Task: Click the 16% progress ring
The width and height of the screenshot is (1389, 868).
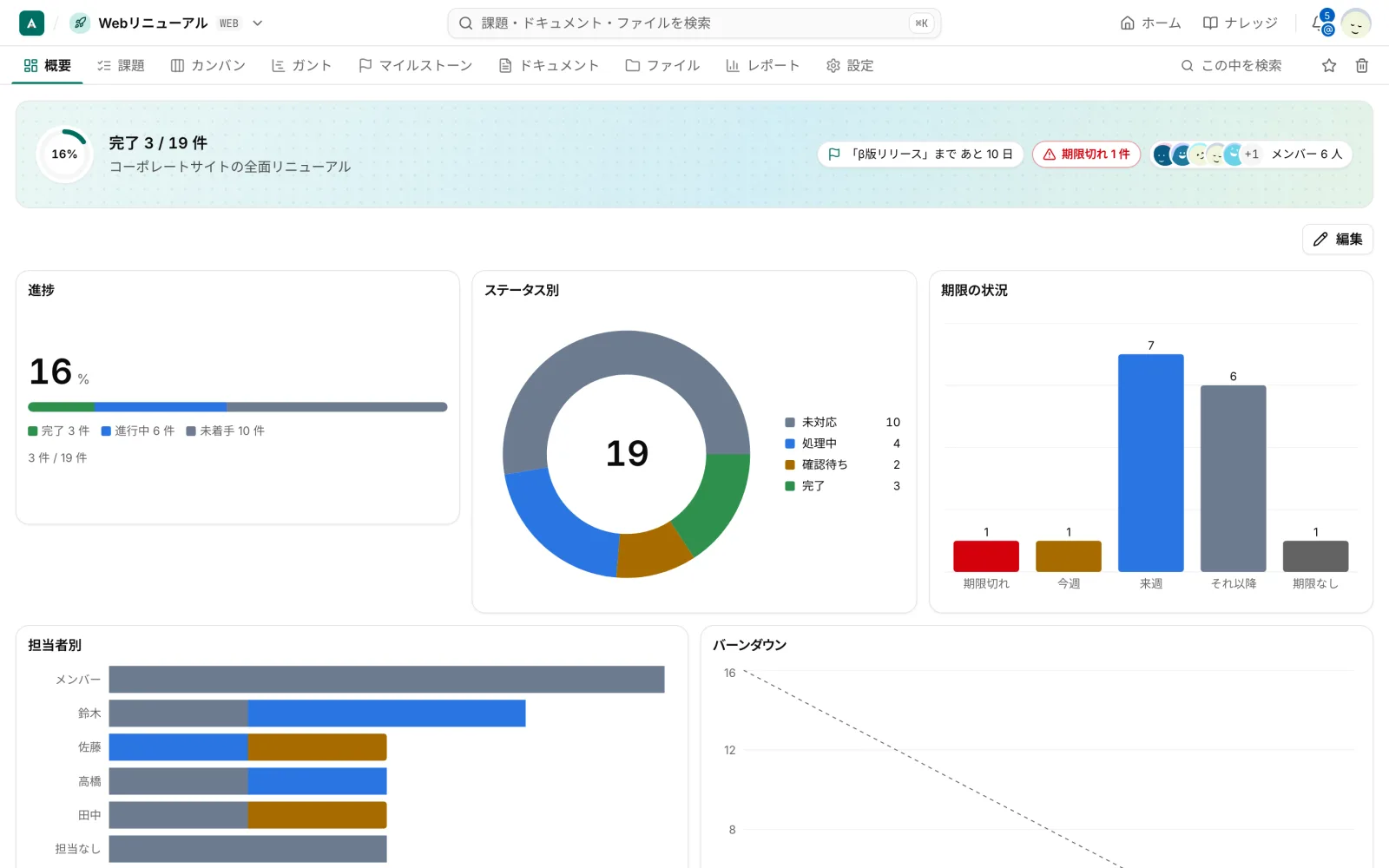Action: click(x=64, y=155)
